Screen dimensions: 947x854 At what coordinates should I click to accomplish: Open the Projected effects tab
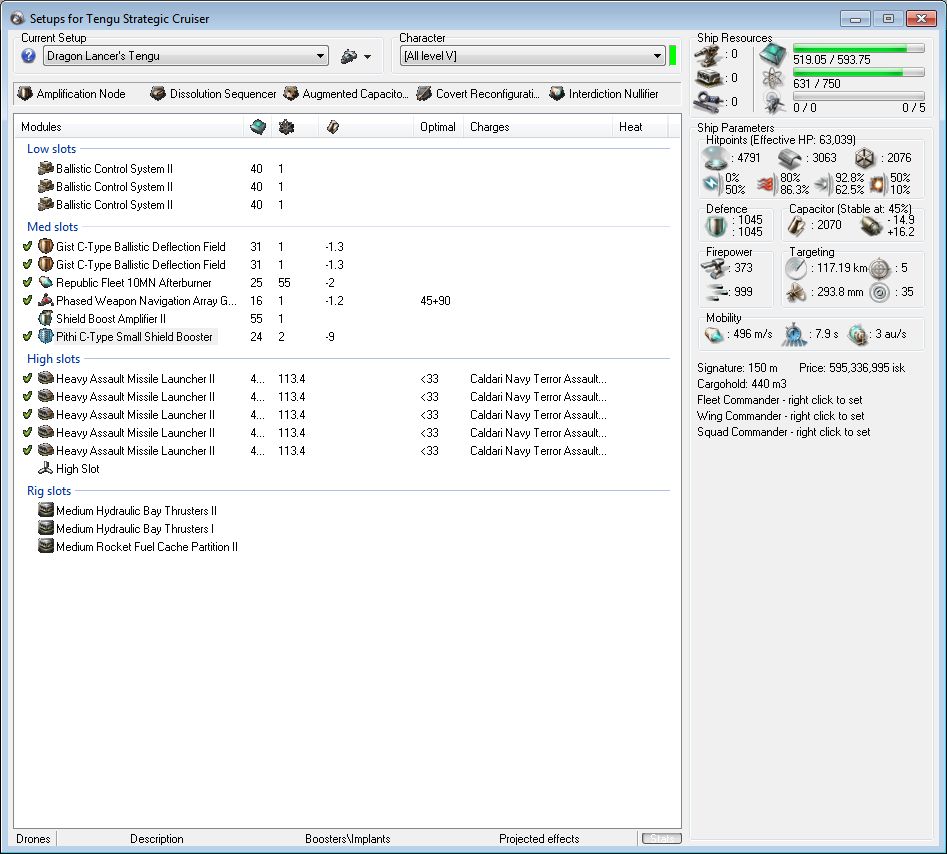pos(539,838)
